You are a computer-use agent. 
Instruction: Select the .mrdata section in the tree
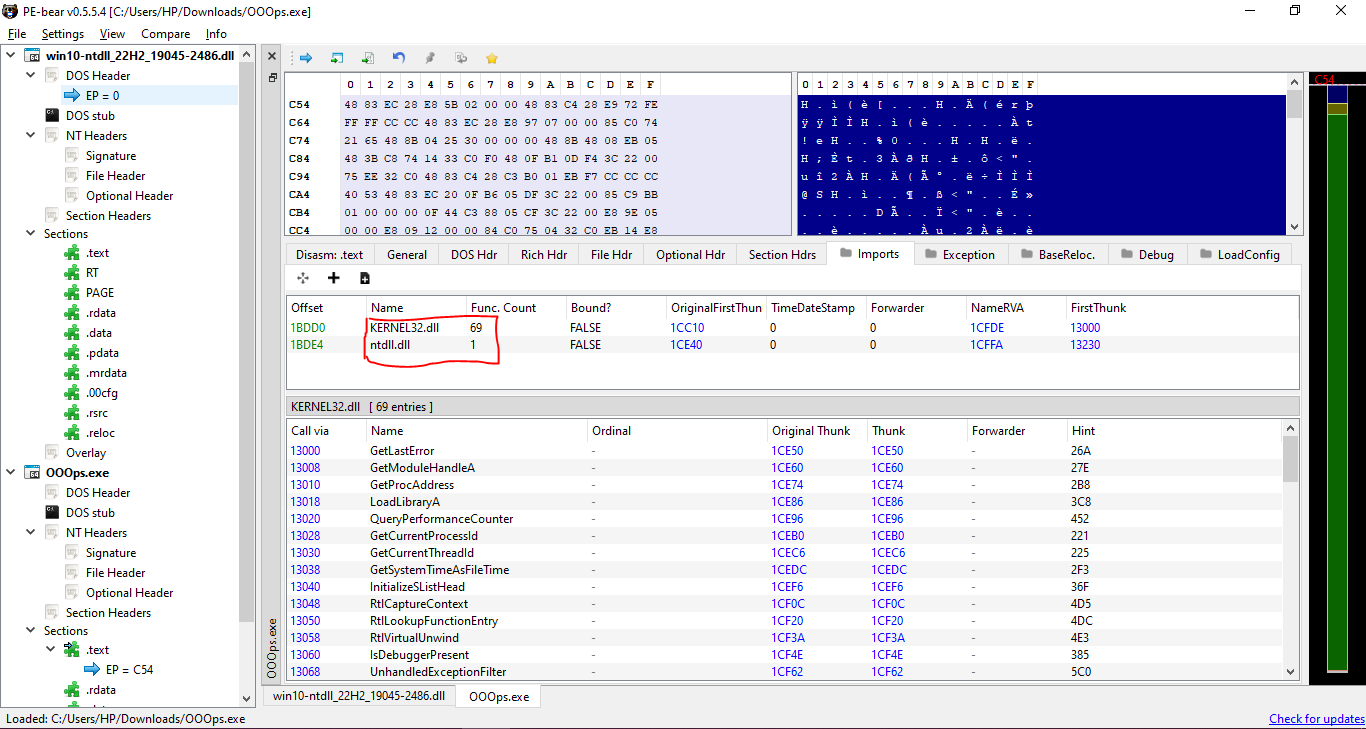[x=105, y=373]
